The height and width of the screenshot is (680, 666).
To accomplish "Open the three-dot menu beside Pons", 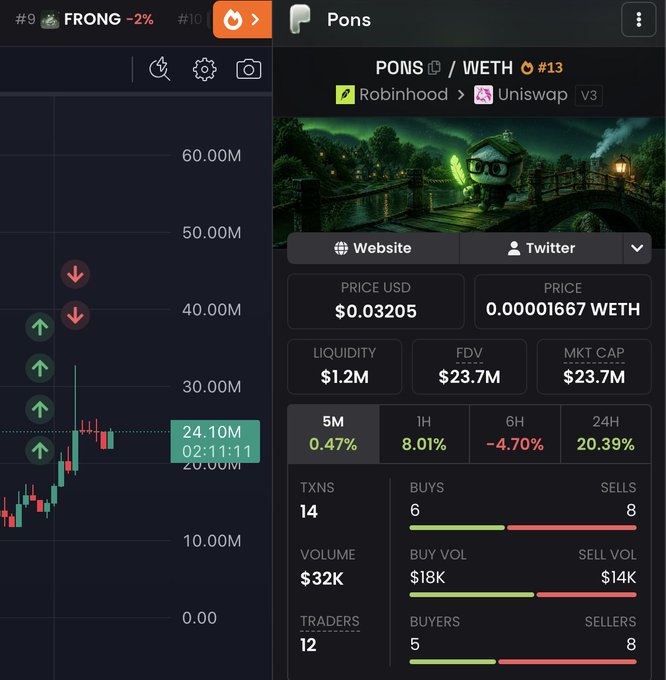I will click(638, 20).
